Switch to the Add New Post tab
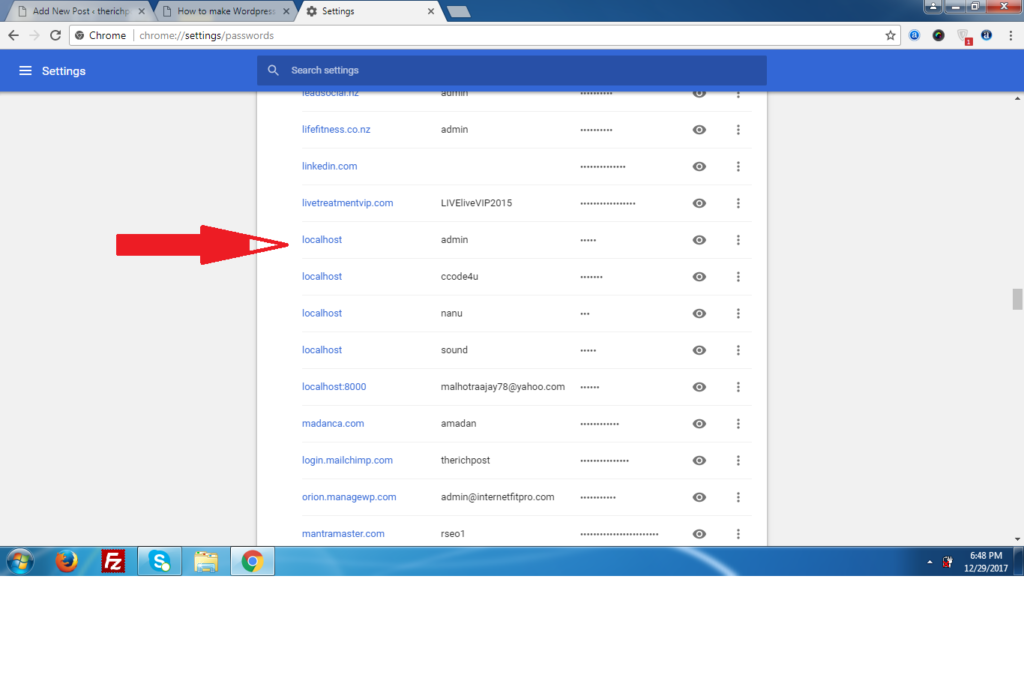 coord(80,11)
